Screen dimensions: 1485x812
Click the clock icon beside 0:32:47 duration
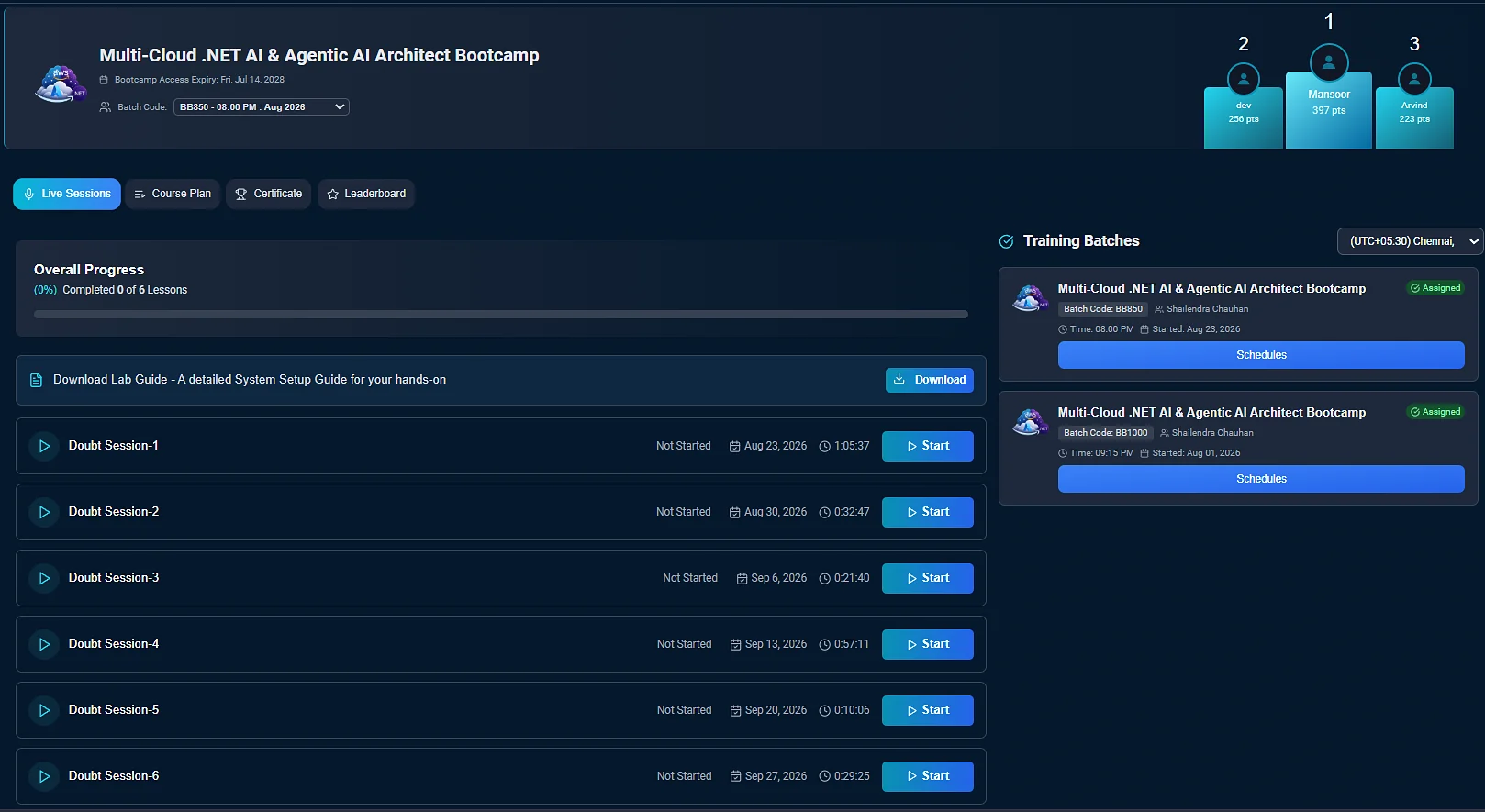(824, 513)
